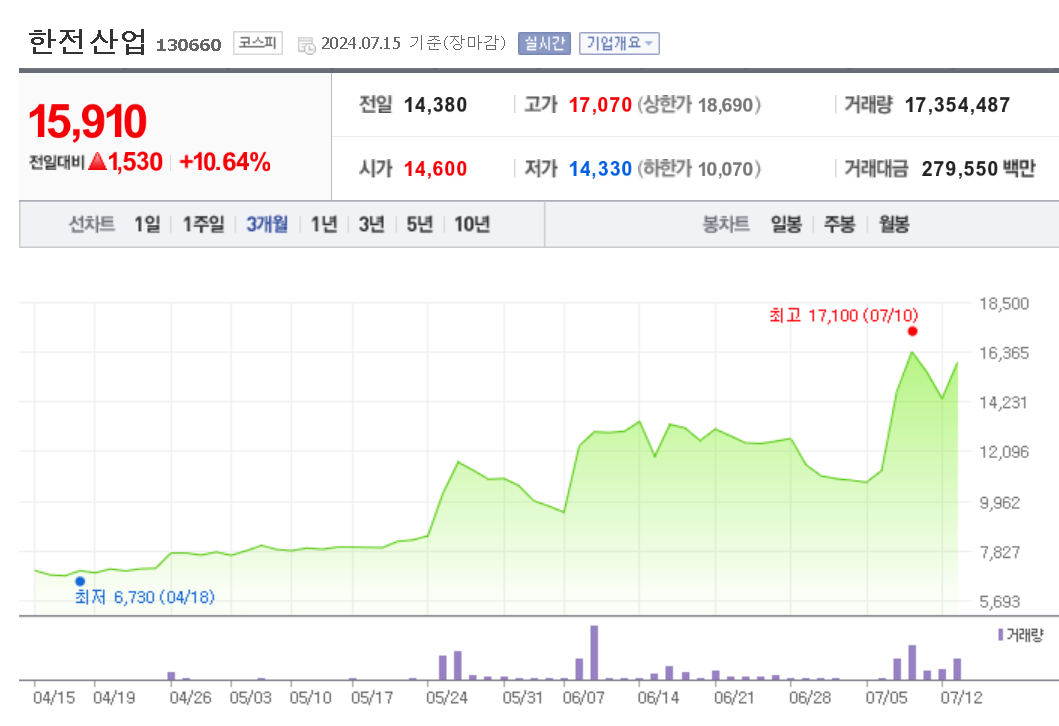Click the 한전산업 stock name heading

coord(87,42)
